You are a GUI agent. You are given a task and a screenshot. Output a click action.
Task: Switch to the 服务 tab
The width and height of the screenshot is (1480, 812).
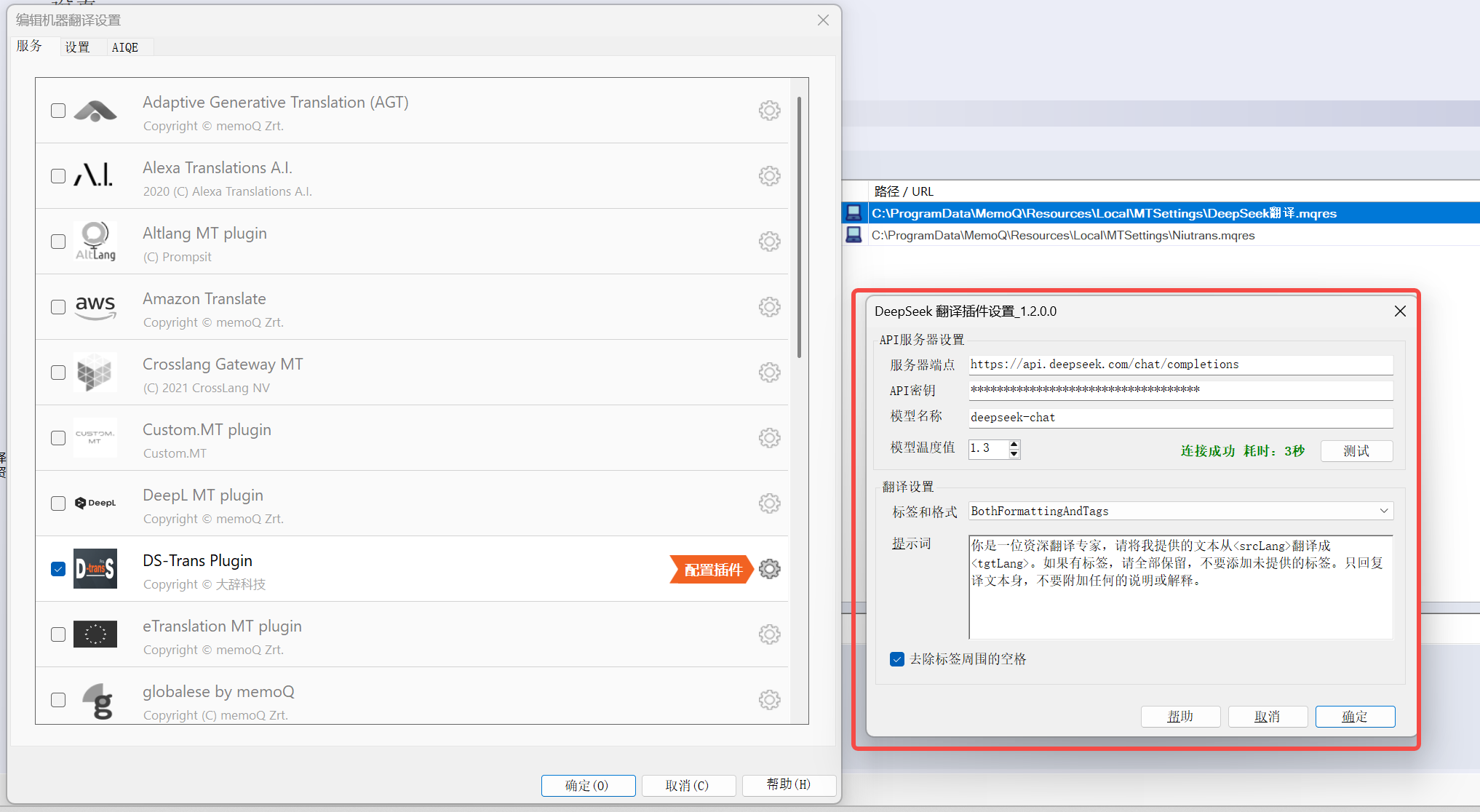pos(30,46)
